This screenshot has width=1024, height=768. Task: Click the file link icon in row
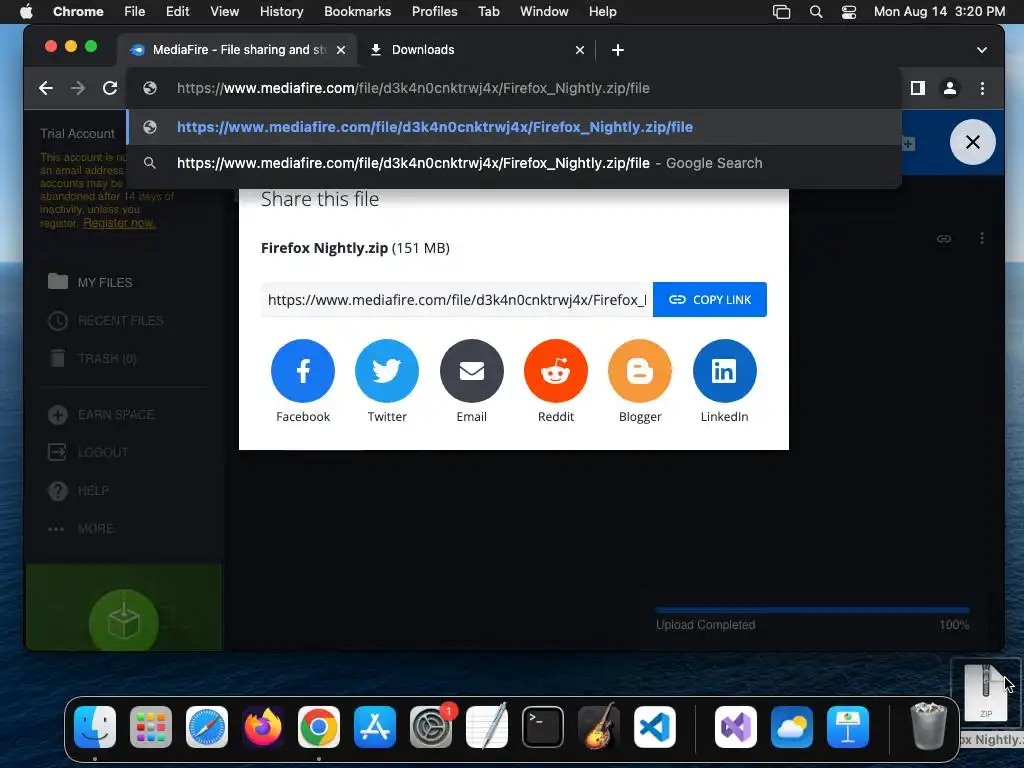pyautogui.click(x=944, y=238)
